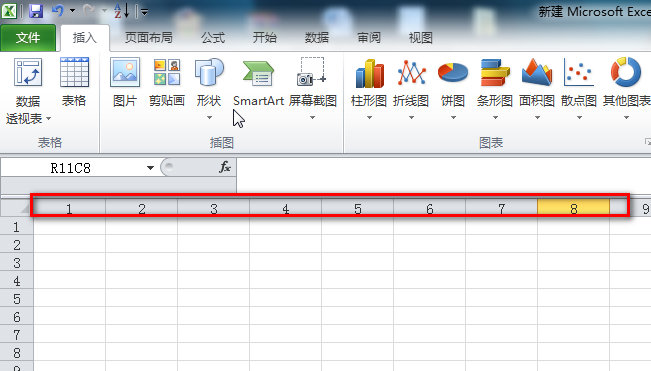Switch to the 审阅 (Review) tab
651x371 pixels.
click(369, 38)
